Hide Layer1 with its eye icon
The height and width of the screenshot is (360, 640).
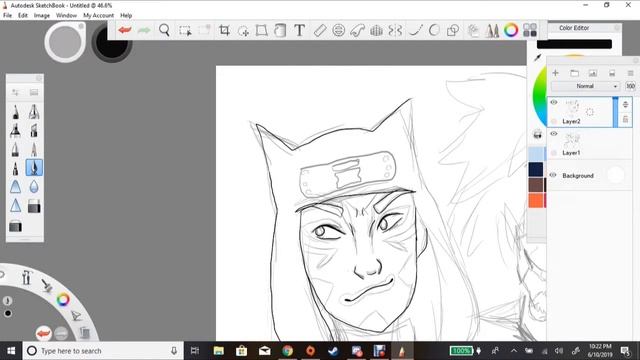point(554,133)
